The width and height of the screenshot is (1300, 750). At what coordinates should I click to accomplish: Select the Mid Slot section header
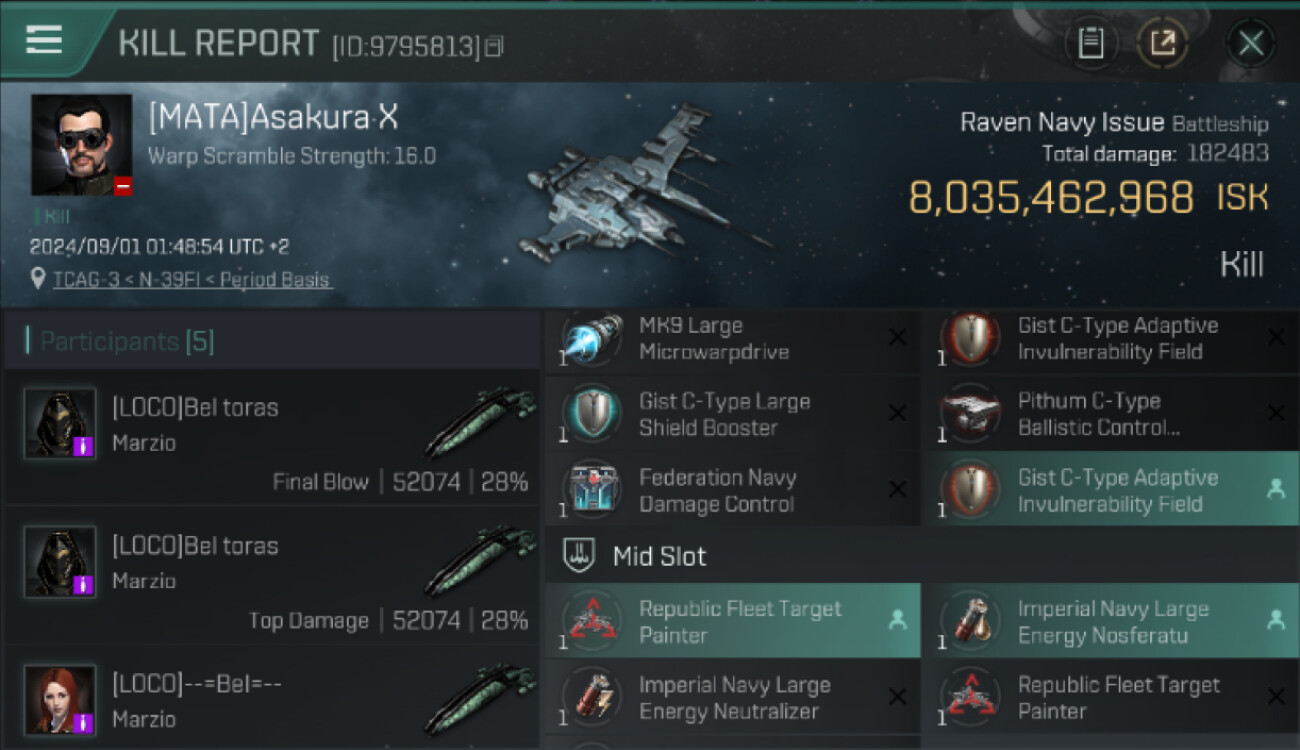(x=660, y=557)
